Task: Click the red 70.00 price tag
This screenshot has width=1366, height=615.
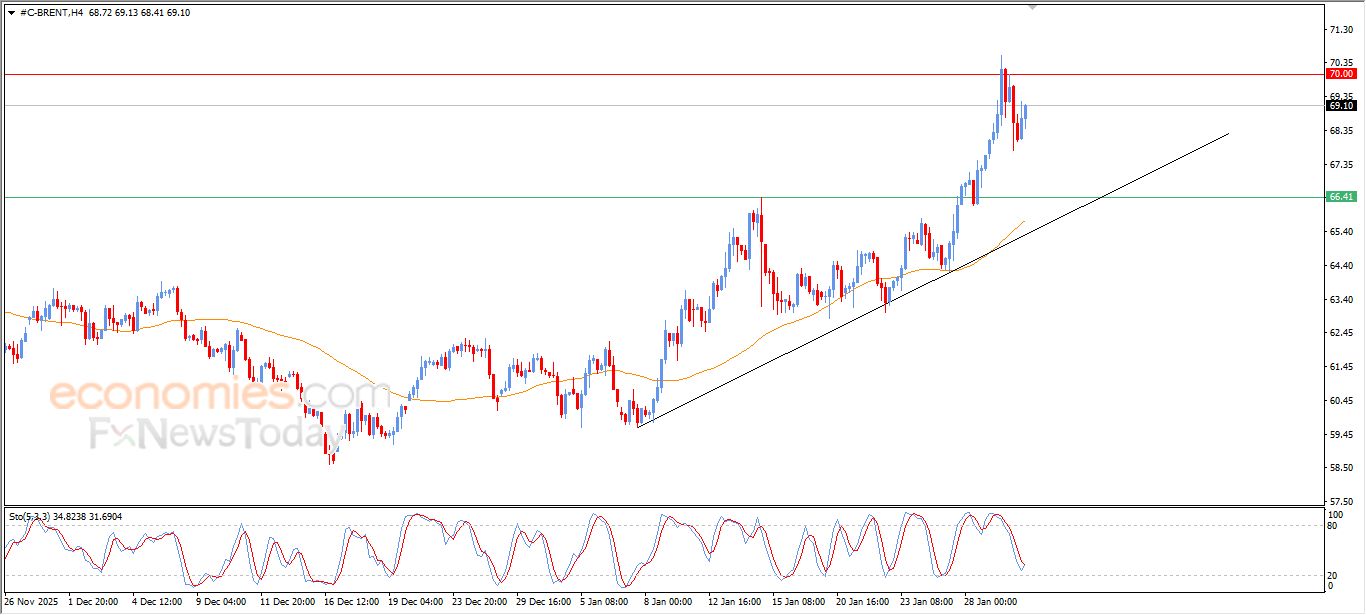Action: point(1340,74)
